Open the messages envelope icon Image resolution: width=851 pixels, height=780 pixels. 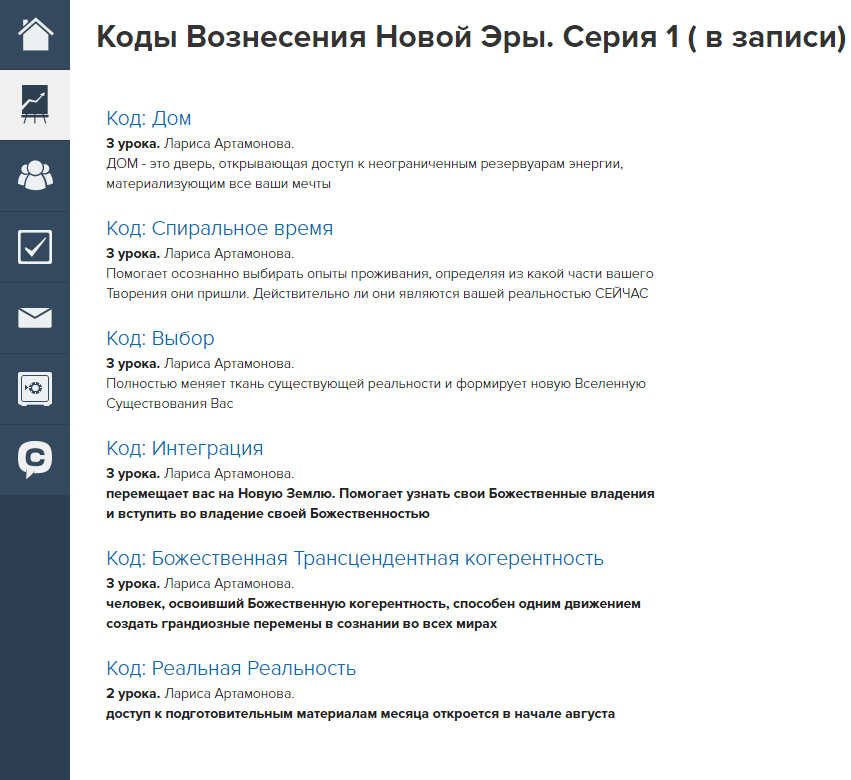(x=35, y=318)
